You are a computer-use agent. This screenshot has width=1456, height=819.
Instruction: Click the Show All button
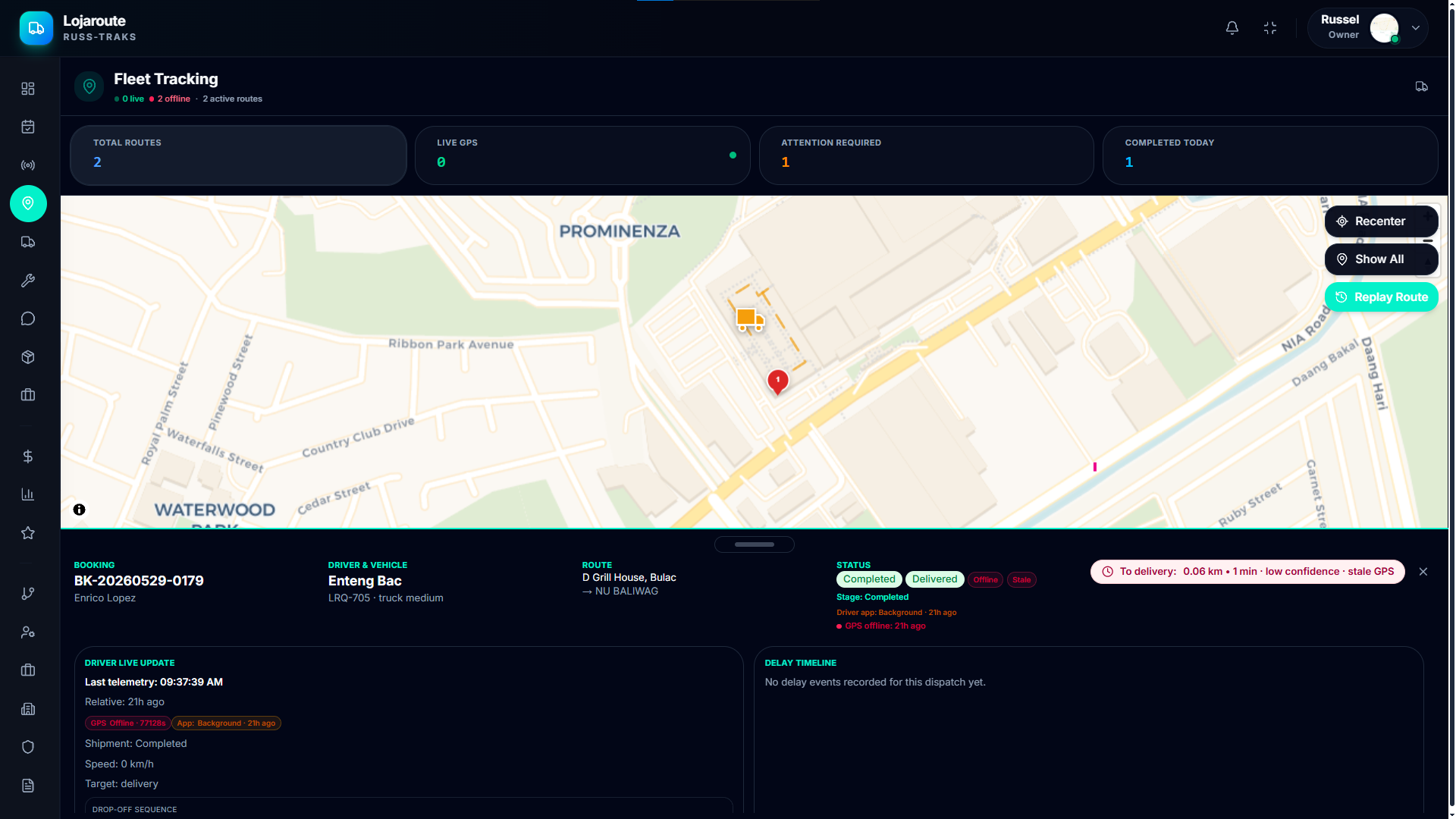tap(1381, 259)
